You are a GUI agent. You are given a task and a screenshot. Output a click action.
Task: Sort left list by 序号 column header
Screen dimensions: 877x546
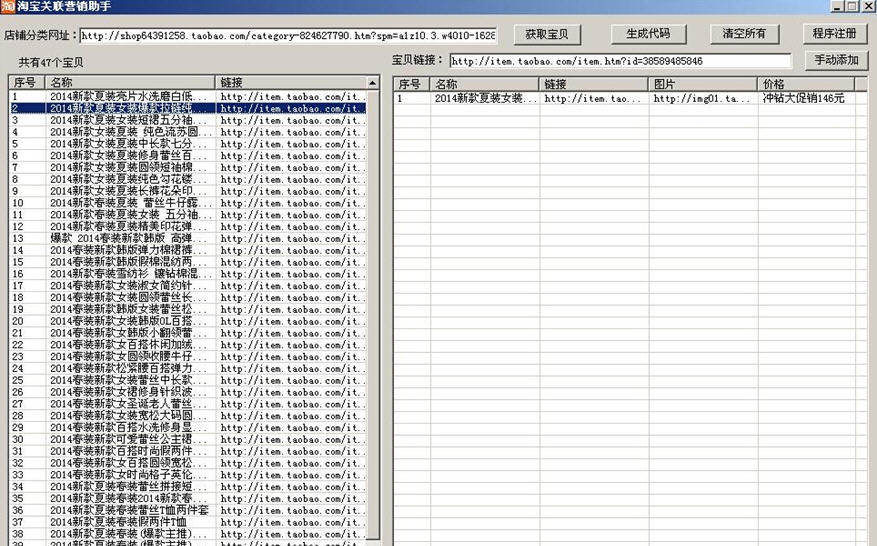coord(27,83)
